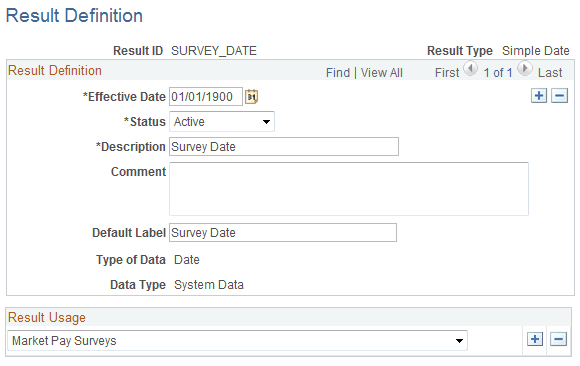The height and width of the screenshot is (366, 580).
Task: Remove the Market Pay Surveys usage row
Action: (x=558, y=339)
